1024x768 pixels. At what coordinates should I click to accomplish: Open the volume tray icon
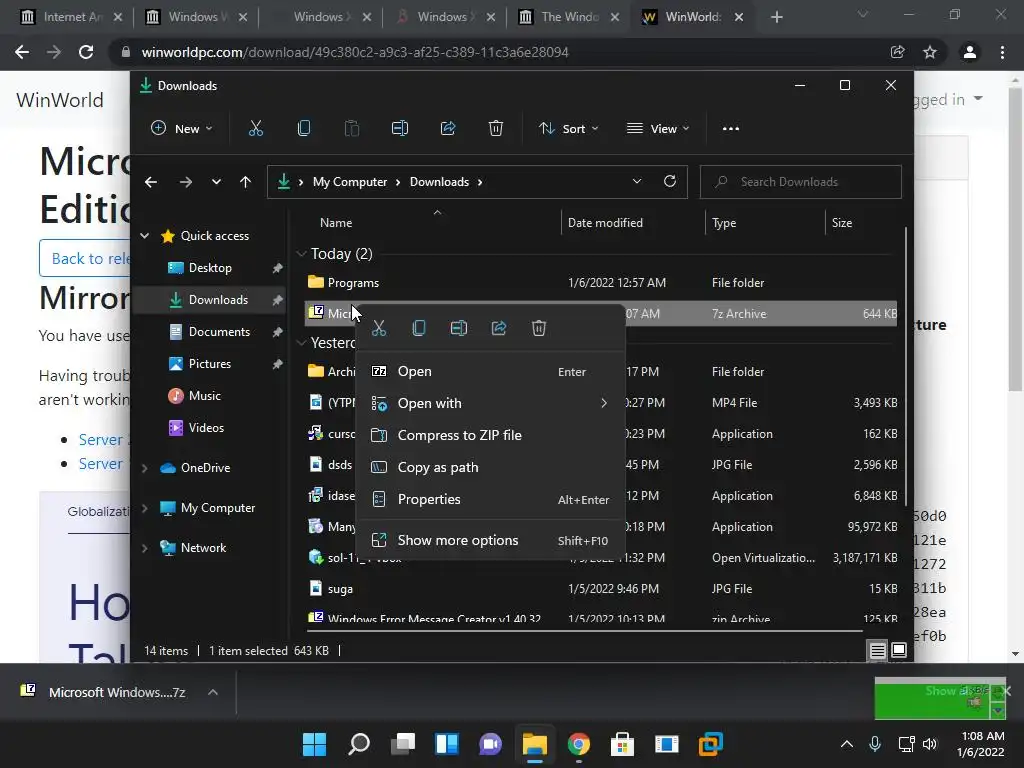click(x=930, y=744)
